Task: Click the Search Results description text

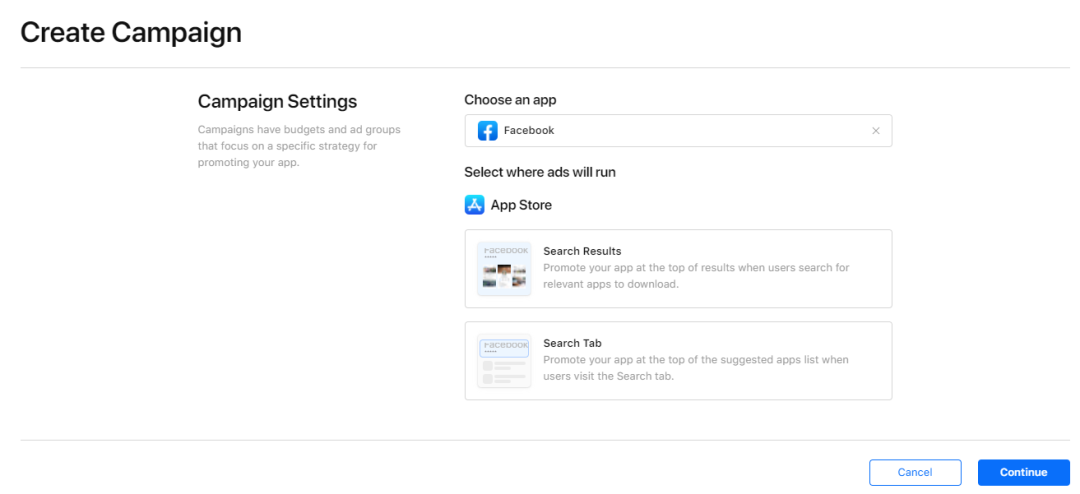Action: tap(695, 276)
